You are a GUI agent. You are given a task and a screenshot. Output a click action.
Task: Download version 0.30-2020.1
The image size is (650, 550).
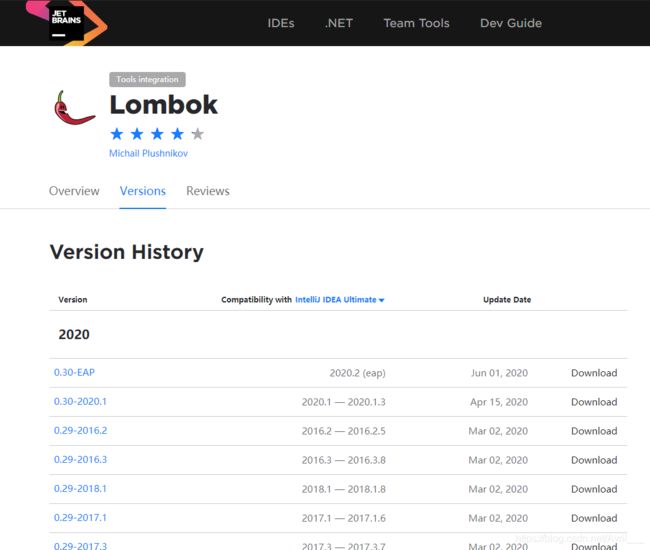click(x=594, y=402)
